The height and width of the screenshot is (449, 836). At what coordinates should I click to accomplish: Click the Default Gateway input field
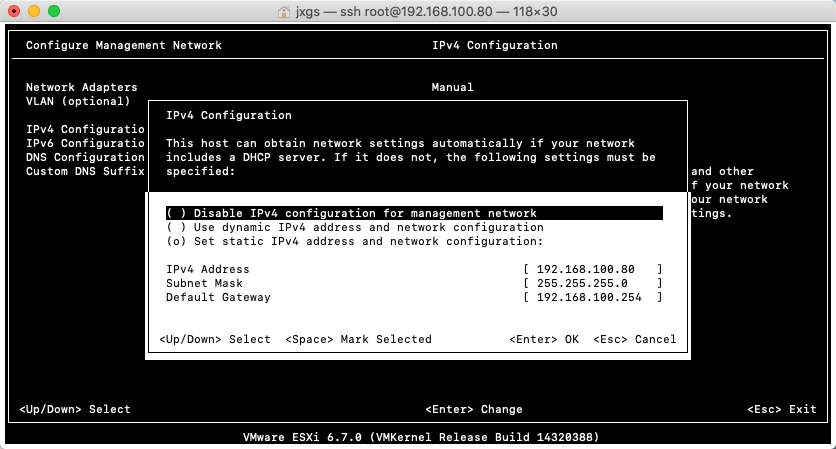(592, 297)
